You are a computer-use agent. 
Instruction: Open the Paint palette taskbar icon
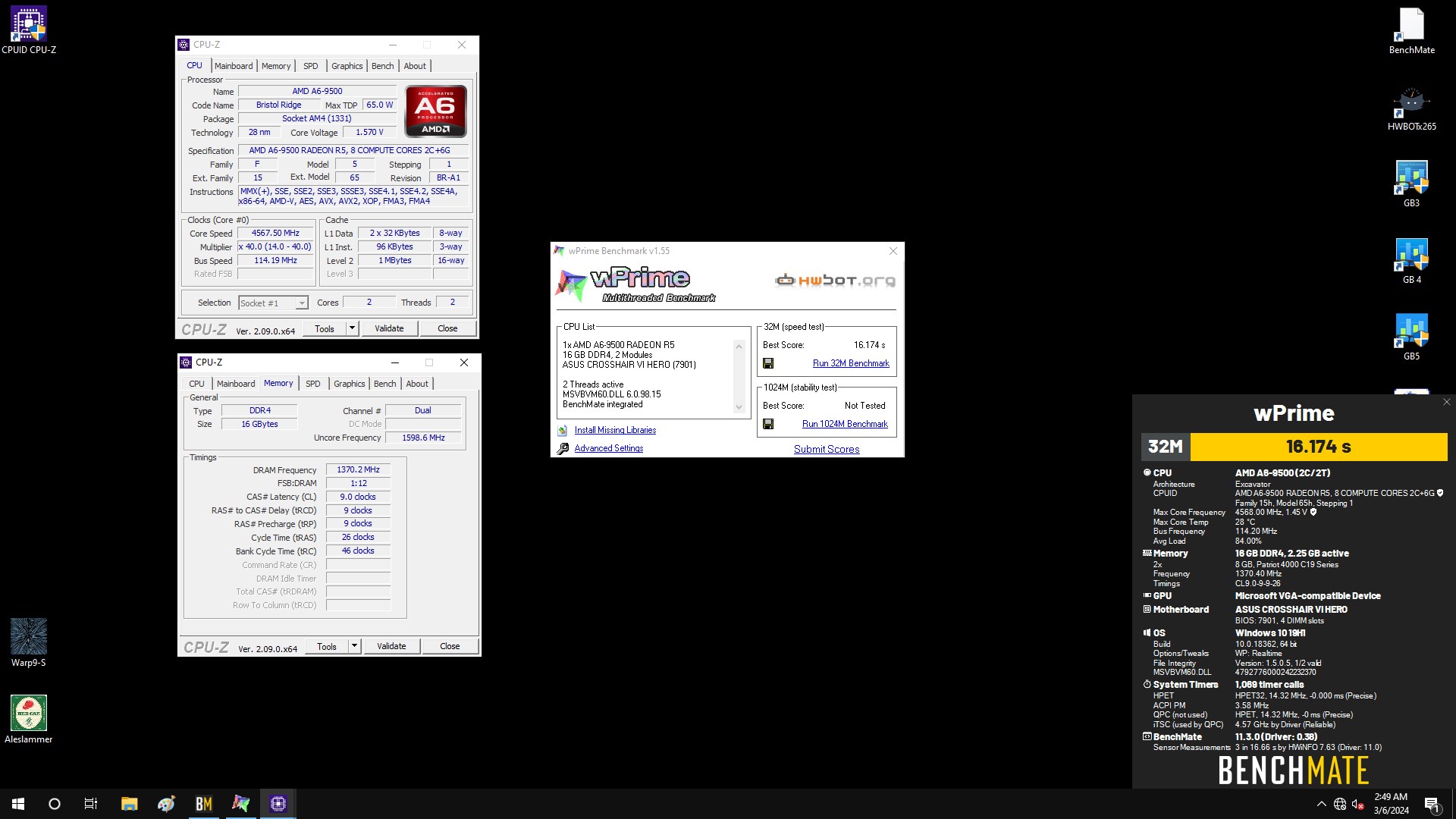click(x=167, y=804)
